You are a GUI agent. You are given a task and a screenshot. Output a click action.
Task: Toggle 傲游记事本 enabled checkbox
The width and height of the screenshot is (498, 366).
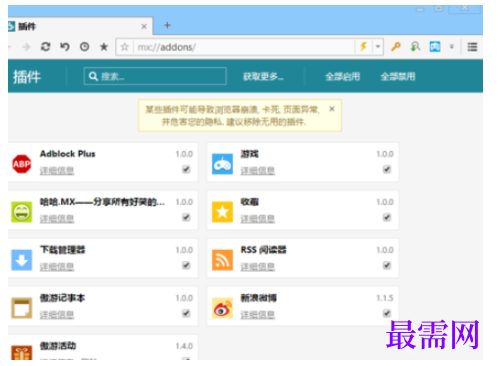186,313
